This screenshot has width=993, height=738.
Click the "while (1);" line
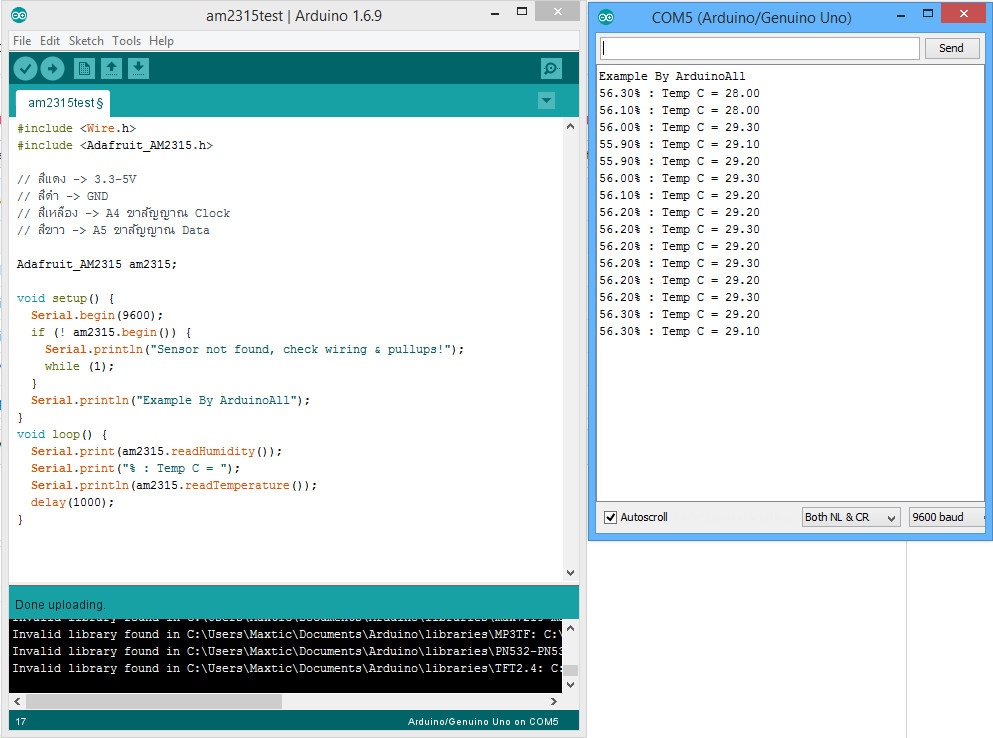tap(79, 367)
